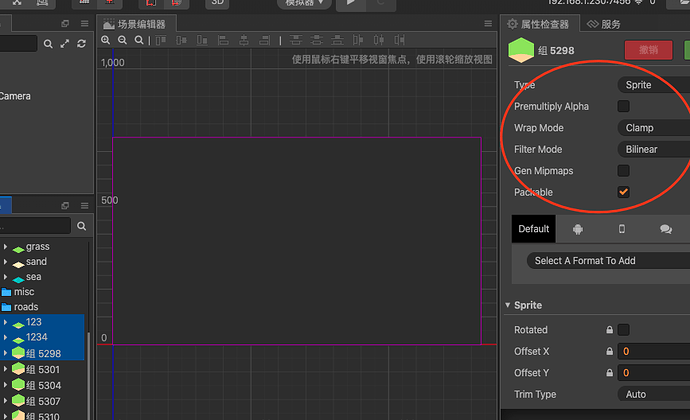This screenshot has height=420, width=690.
Task: Refresh the hierarchy panel
Action: point(81,44)
